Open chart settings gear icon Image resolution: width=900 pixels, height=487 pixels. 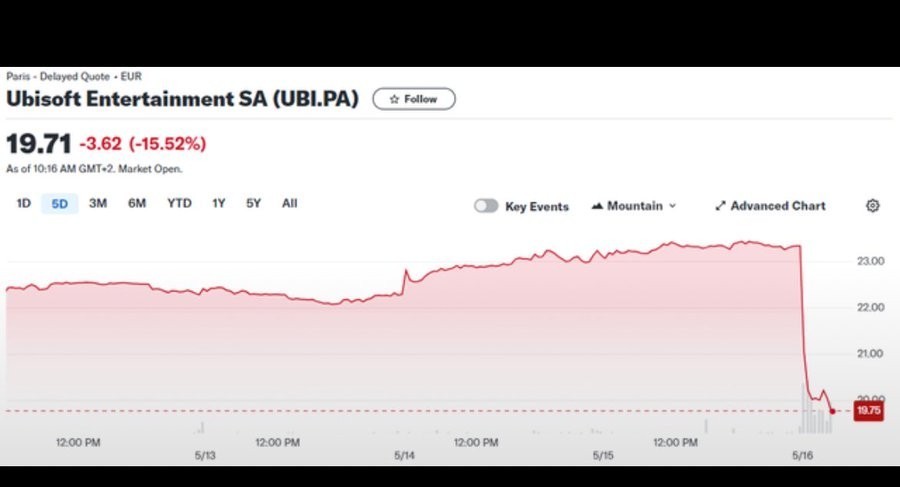pyautogui.click(x=872, y=206)
